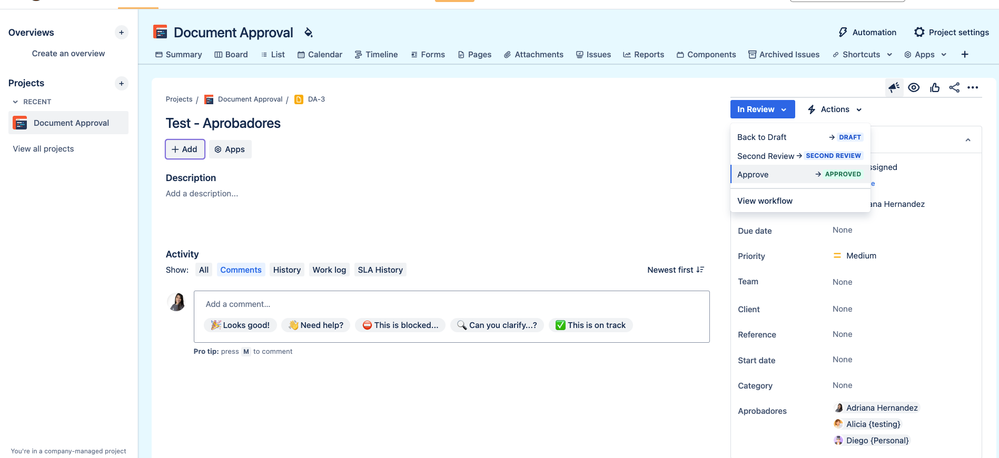This screenshot has width=999, height=458.
Task: Click Create an overview link
Action: (68, 54)
